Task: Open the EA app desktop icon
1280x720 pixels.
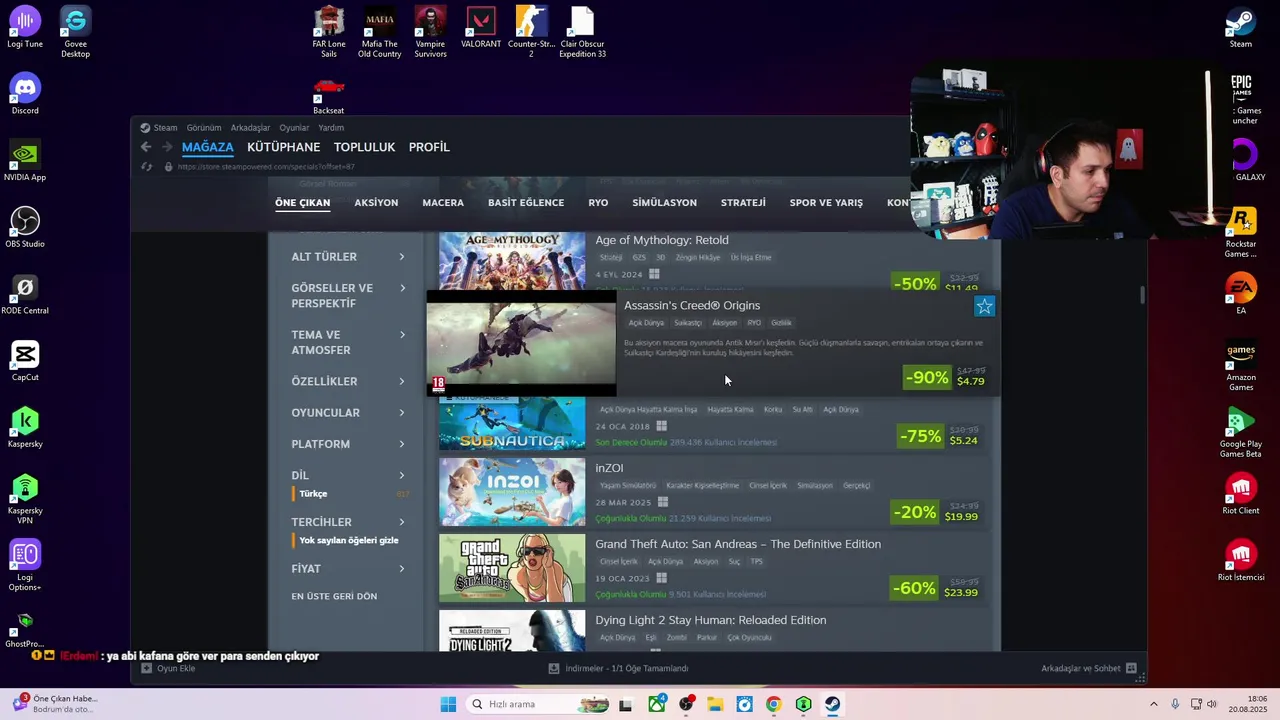Action: coord(1241,294)
